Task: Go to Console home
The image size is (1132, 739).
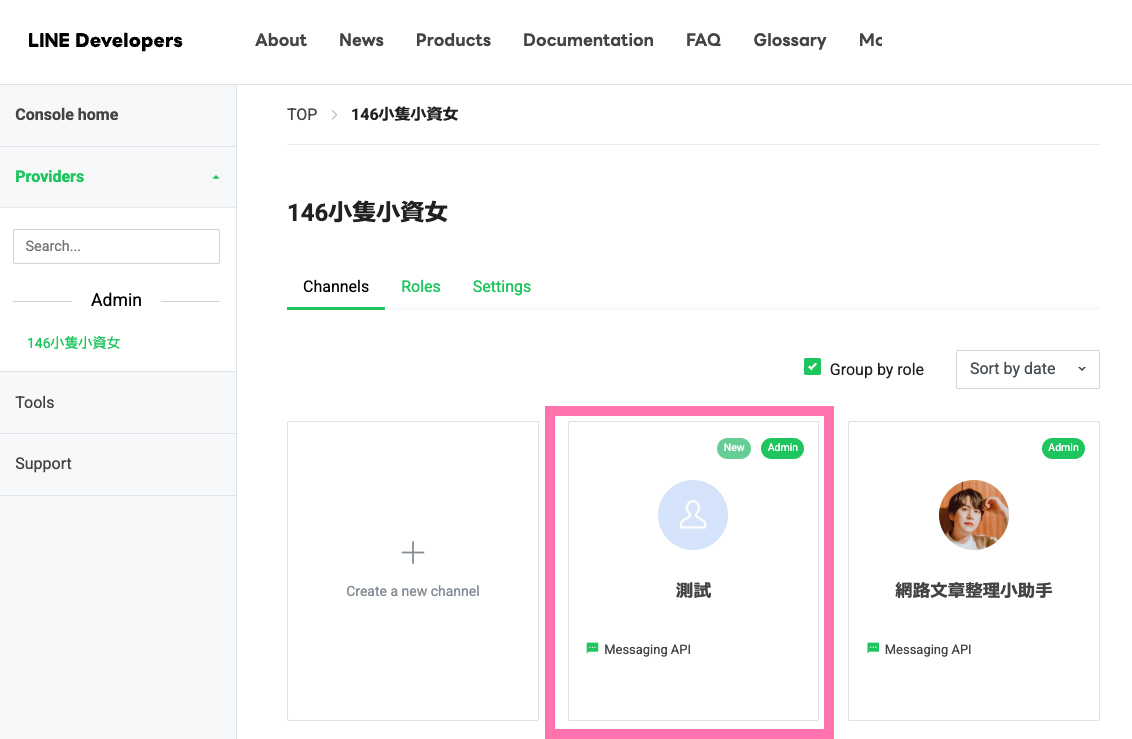Action: coord(67,115)
